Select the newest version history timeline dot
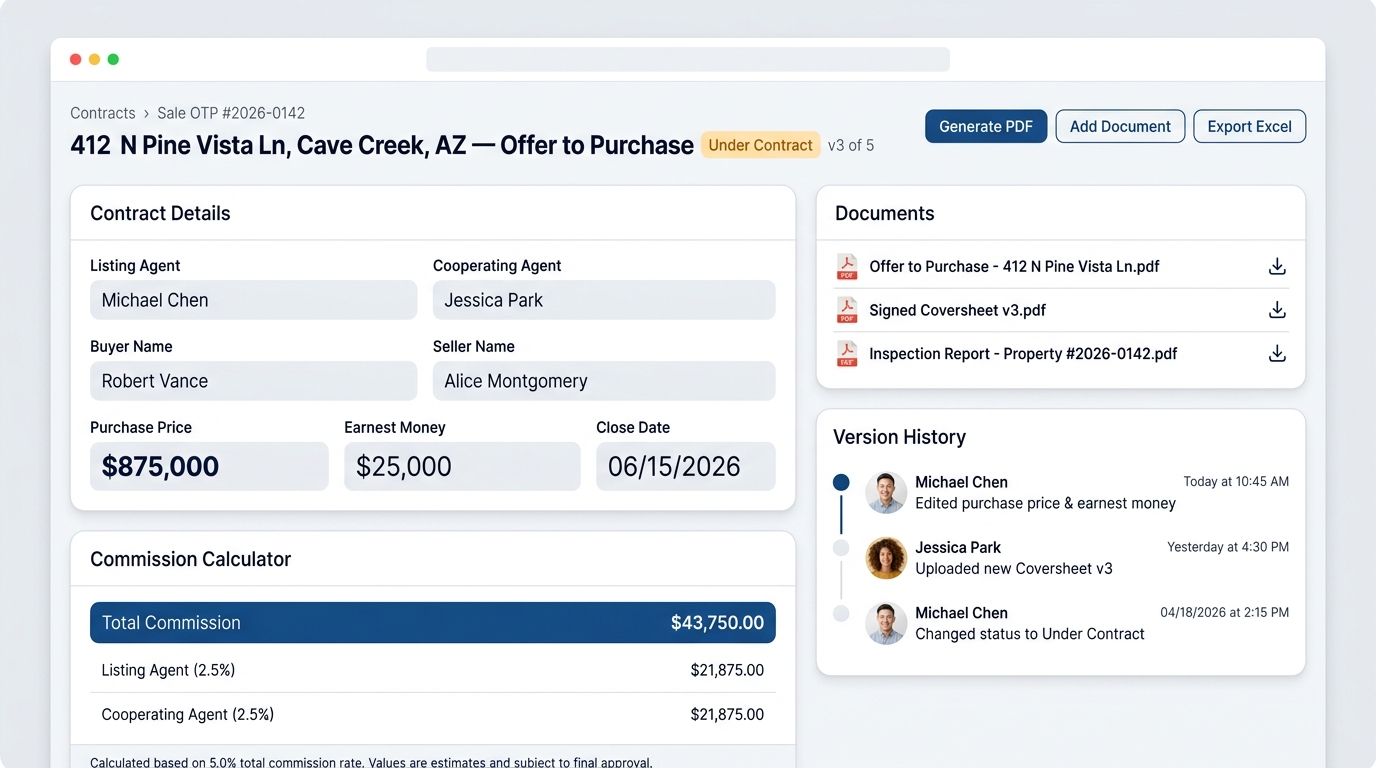 (x=841, y=483)
